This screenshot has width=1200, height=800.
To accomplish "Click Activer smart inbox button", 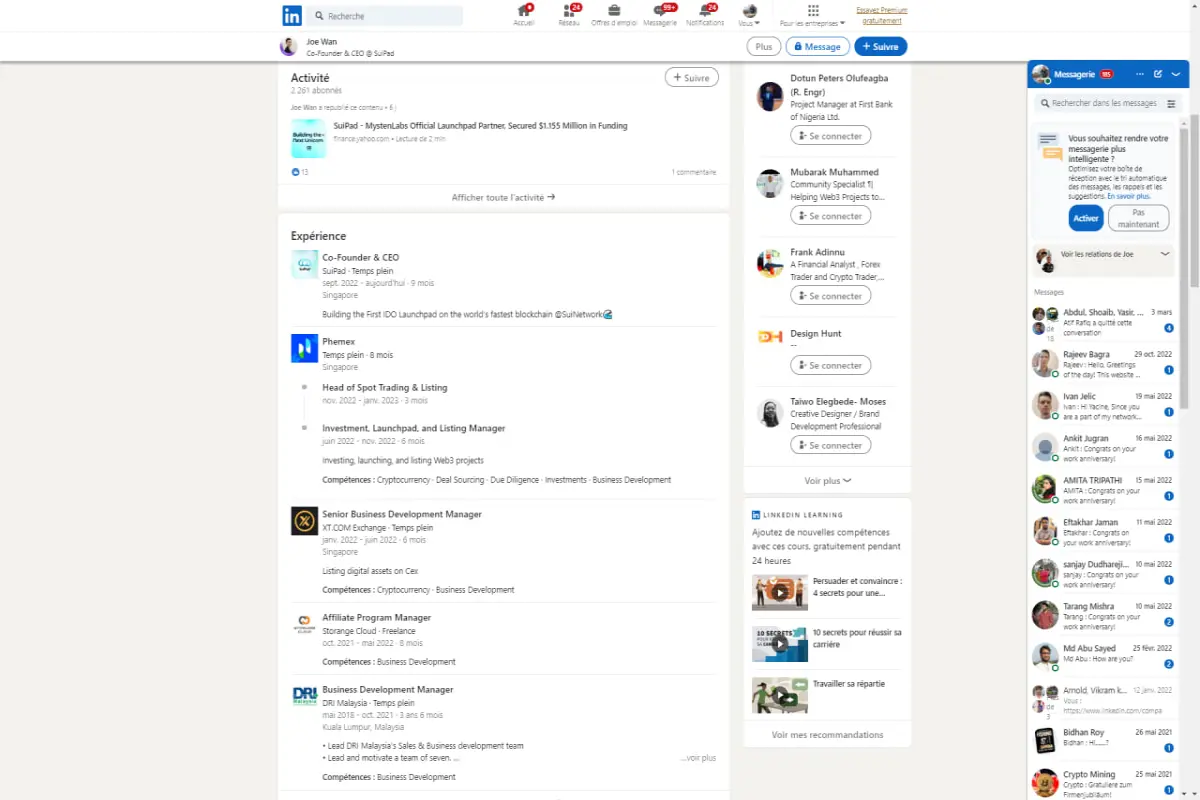I will pyautogui.click(x=1086, y=218).
